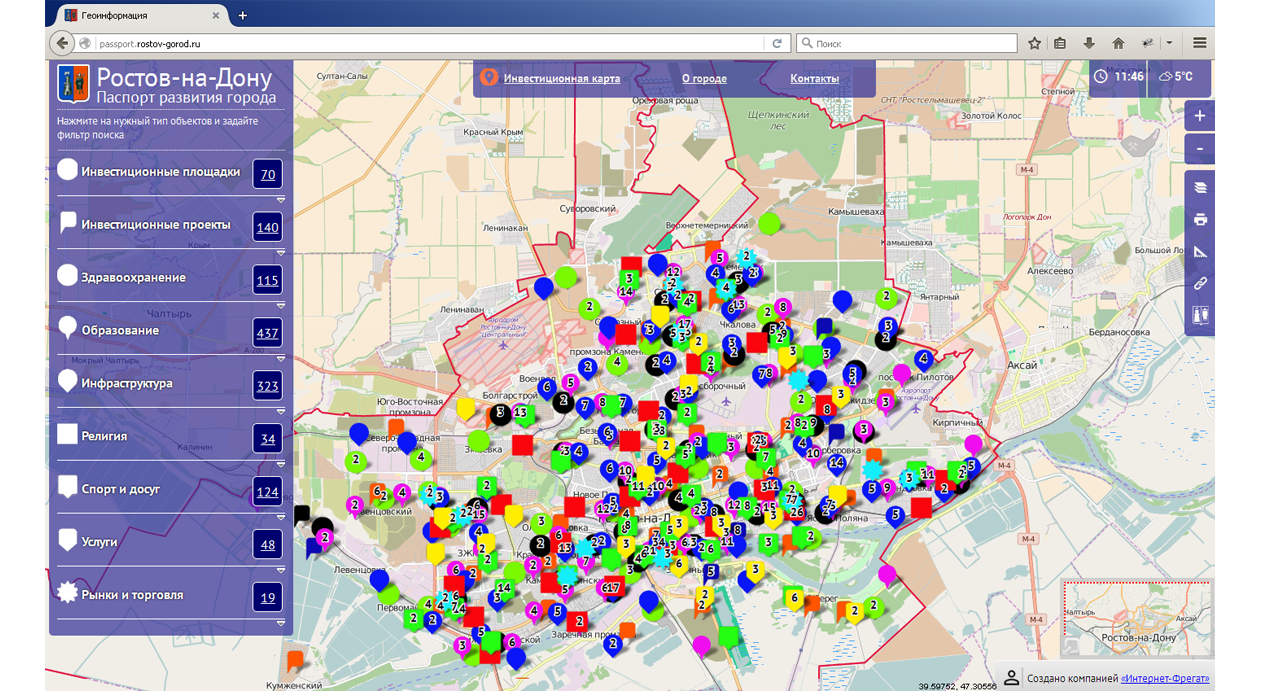Expand the Рынки и торговля filter arrow
Viewport: 1264px width, 691px height.
[x=281, y=623]
